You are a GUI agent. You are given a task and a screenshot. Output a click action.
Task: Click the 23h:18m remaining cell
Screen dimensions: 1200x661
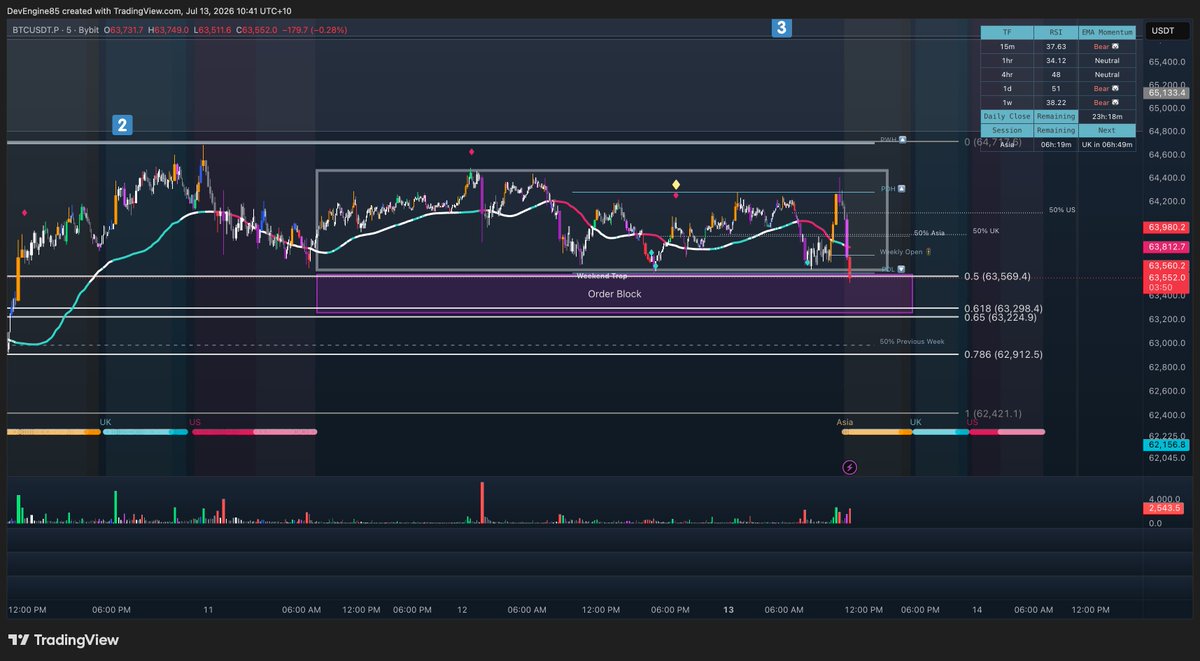pos(1106,116)
